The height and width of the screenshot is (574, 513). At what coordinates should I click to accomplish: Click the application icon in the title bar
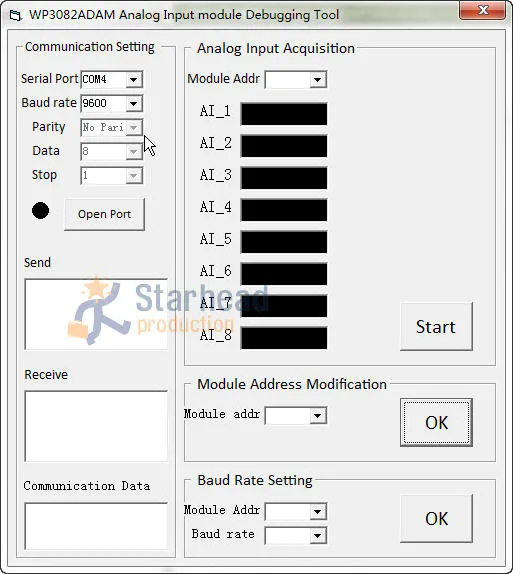pyautogui.click(x=15, y=16)
